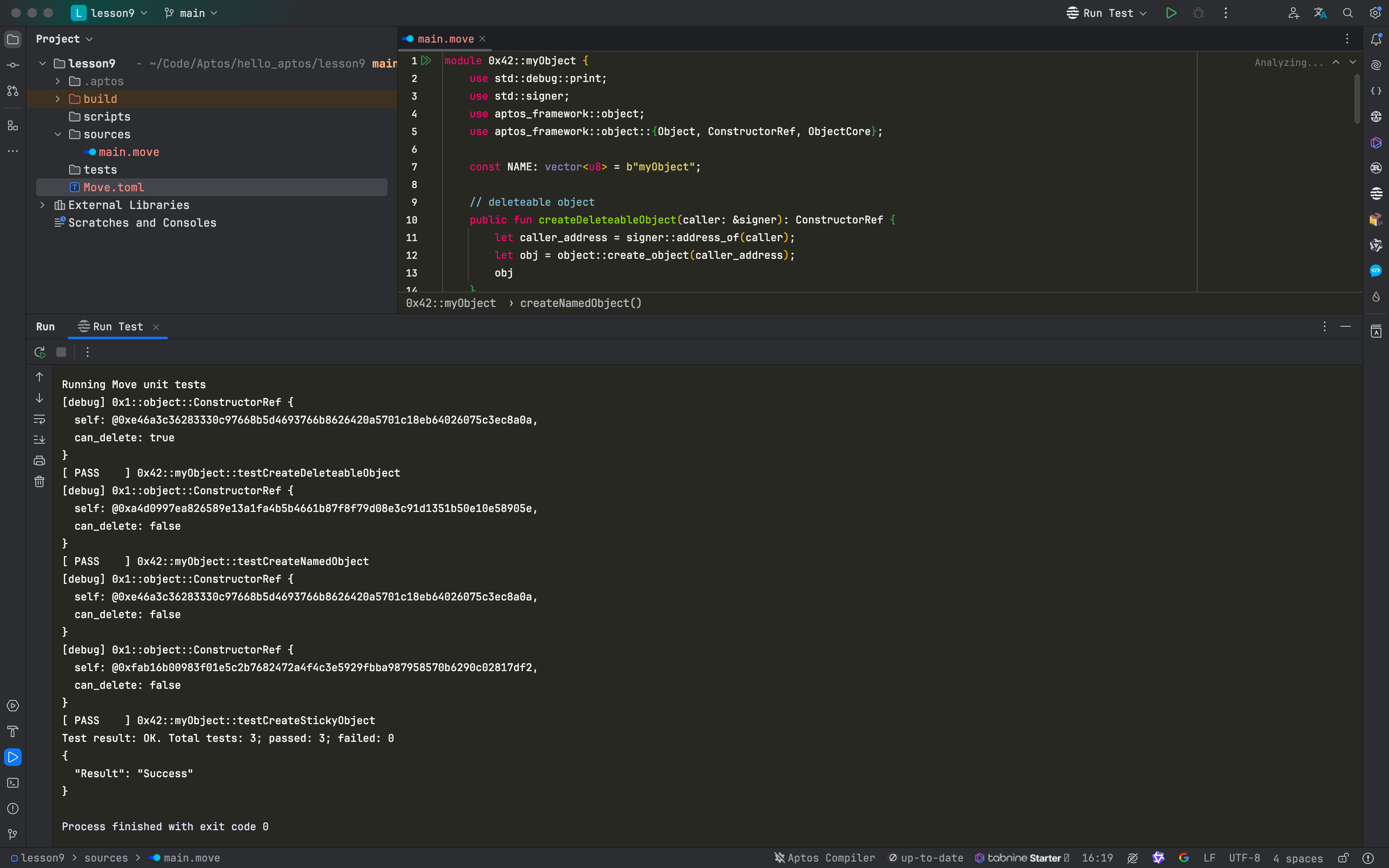Open the Build hammer tool window
This screenshot has width=1389, height=868.
coord(12,731)
